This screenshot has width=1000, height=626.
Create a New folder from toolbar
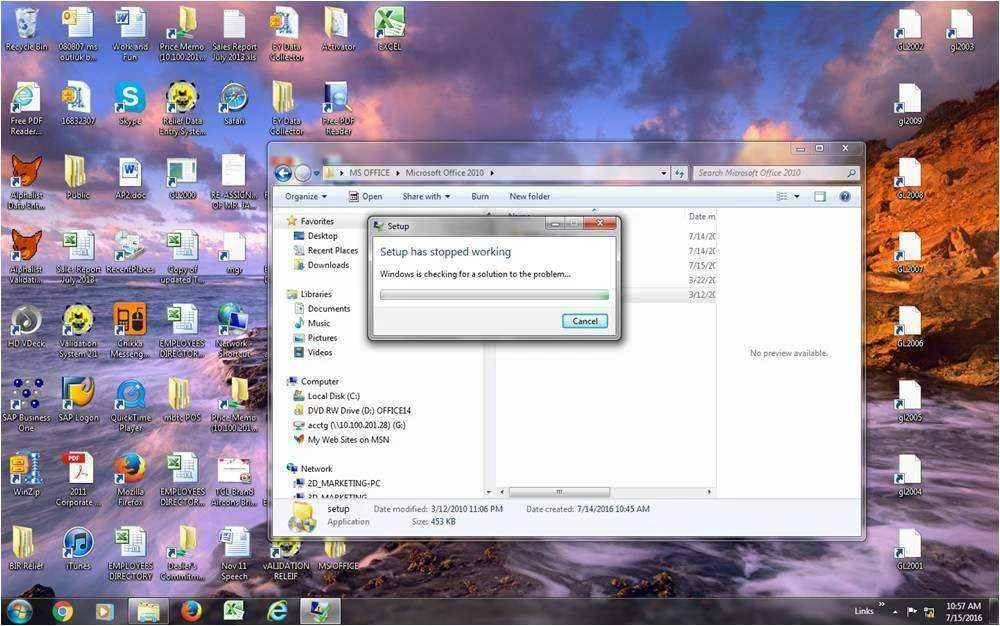point(529,196)
